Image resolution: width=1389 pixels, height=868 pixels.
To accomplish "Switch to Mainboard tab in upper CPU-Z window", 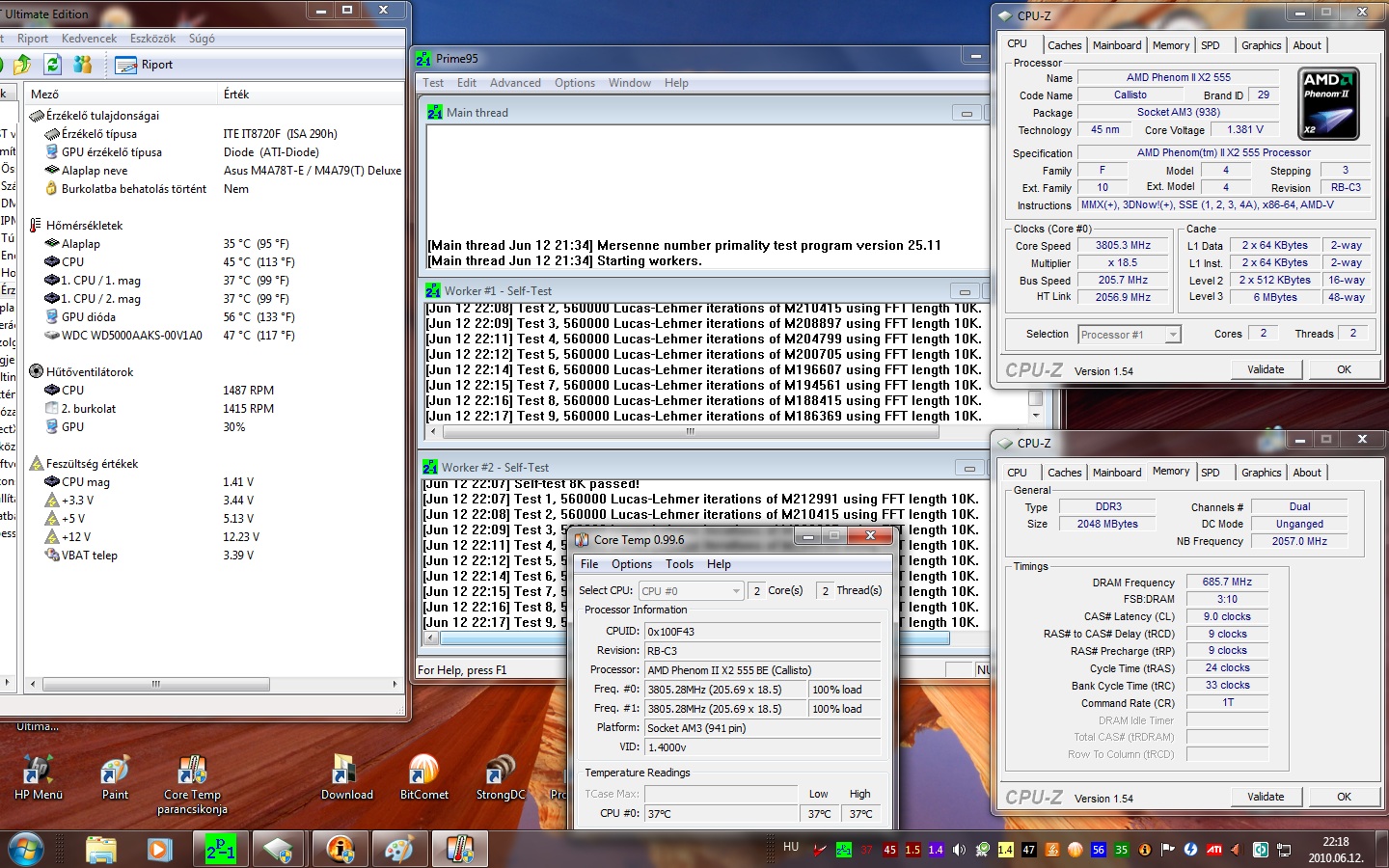I will (x=1117, y=45).
